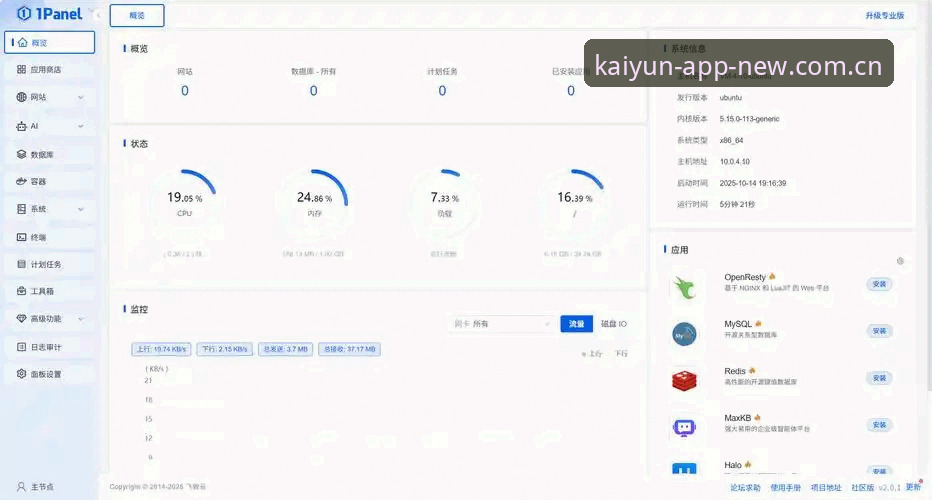Click host address 10.0.4.10
Viewport: 932px width, 500px height.
[x=735, y=162]
